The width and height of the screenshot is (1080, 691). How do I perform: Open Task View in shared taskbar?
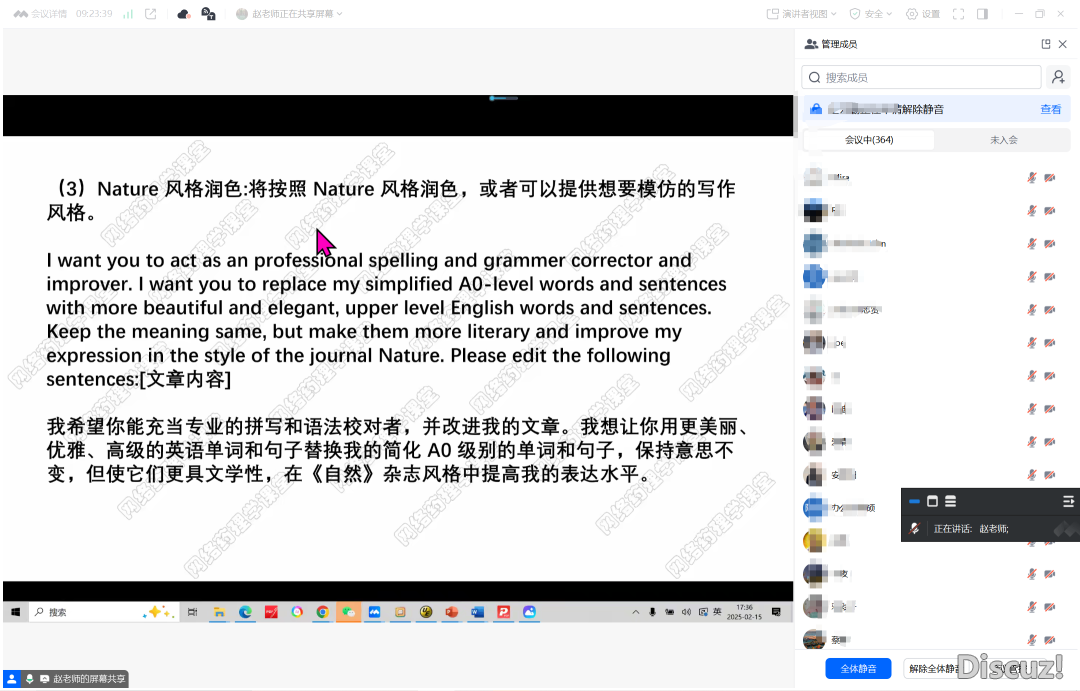tap(193, 612)
